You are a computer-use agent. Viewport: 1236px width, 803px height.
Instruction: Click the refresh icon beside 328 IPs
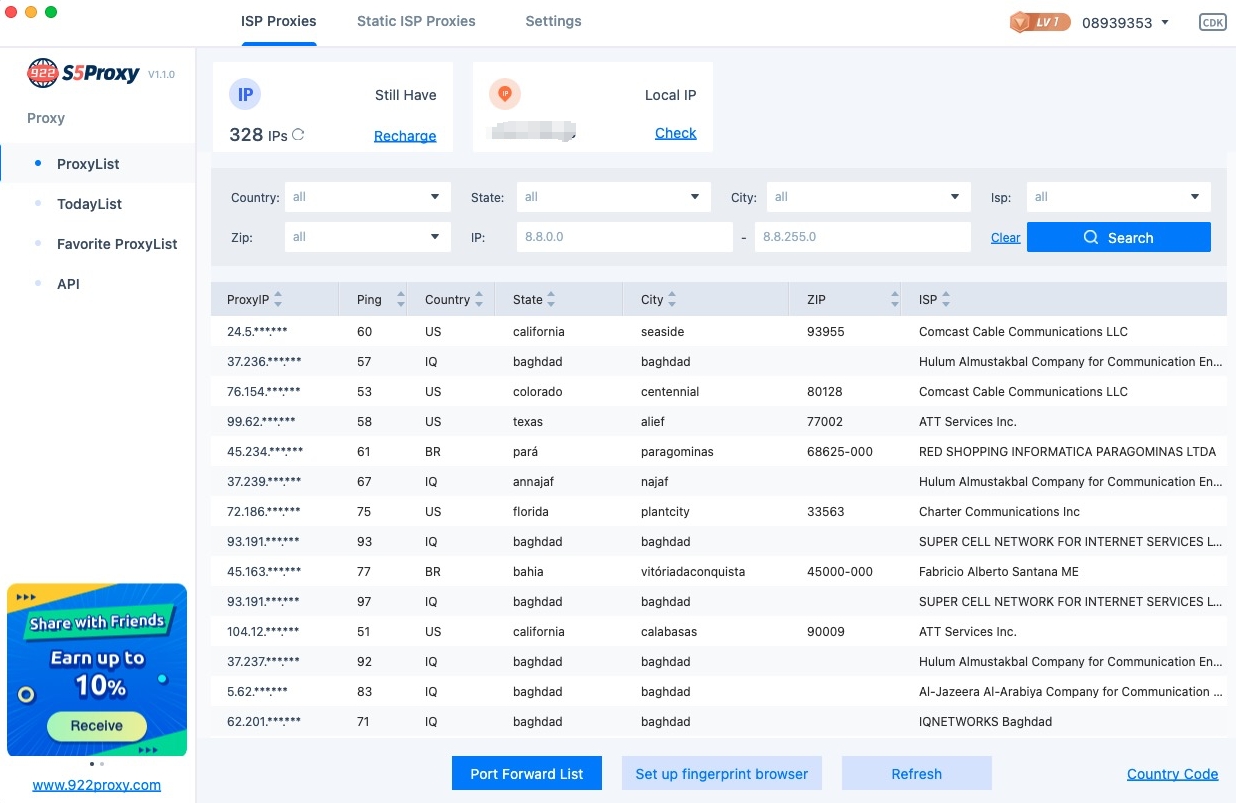[298, 135]
